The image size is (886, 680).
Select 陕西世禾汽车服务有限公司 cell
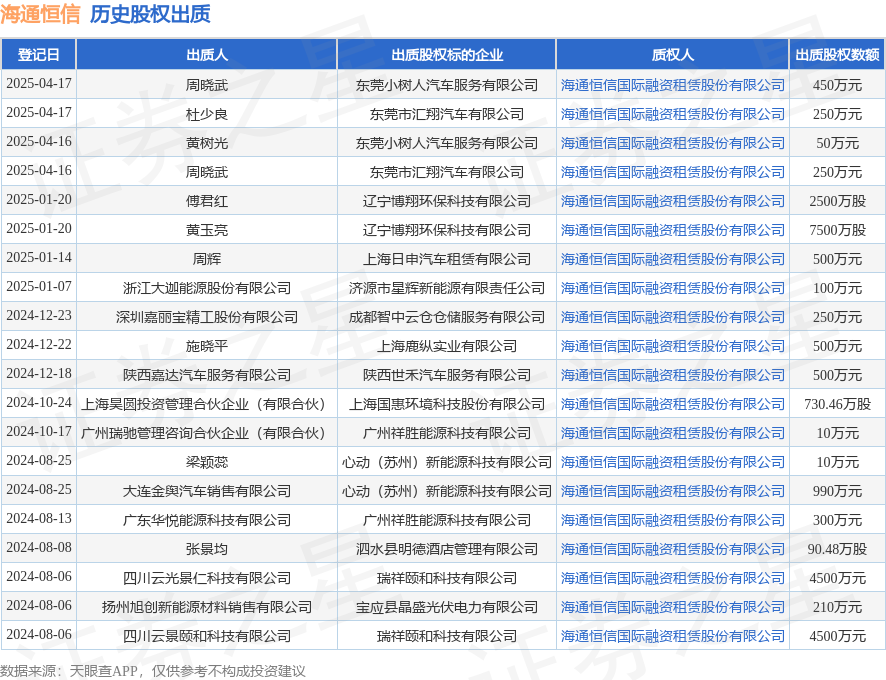pyautogui.click(x=446, y=375)
